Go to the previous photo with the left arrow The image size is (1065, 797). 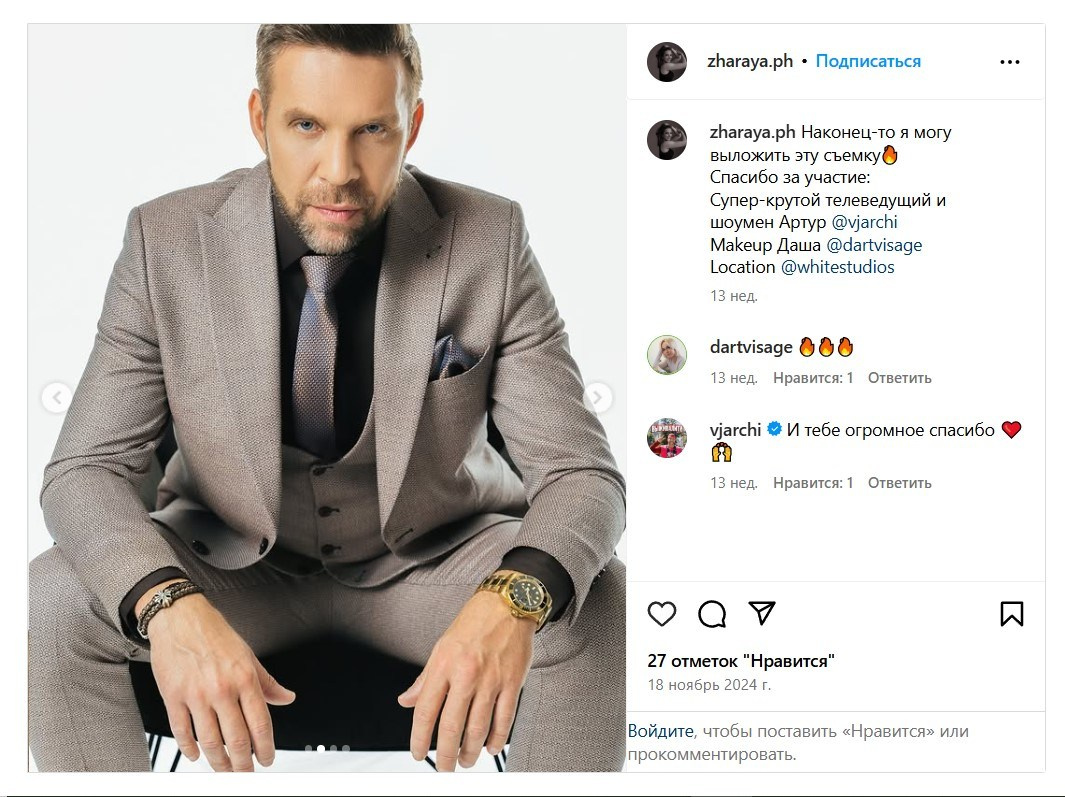click(54, 396)
